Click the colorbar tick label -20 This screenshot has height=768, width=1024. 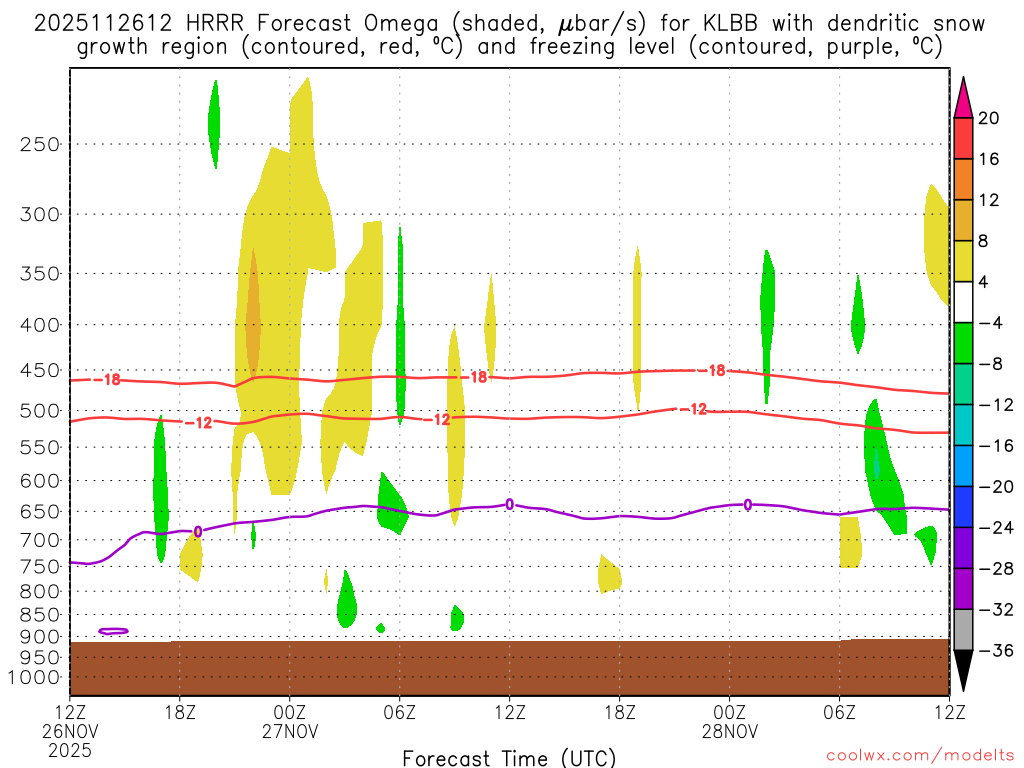click(995, 487)
